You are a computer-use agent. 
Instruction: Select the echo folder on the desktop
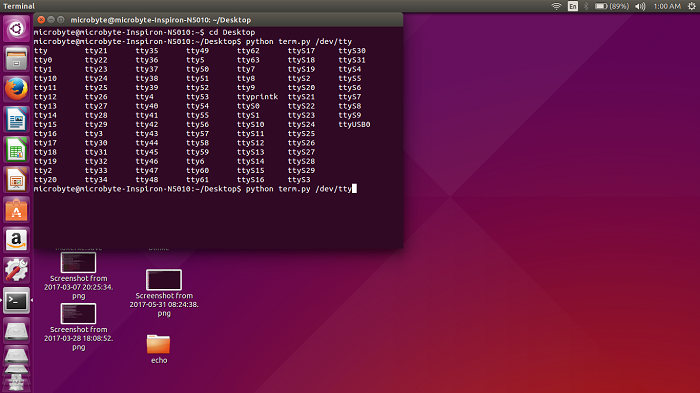click(x=158, y=349)
